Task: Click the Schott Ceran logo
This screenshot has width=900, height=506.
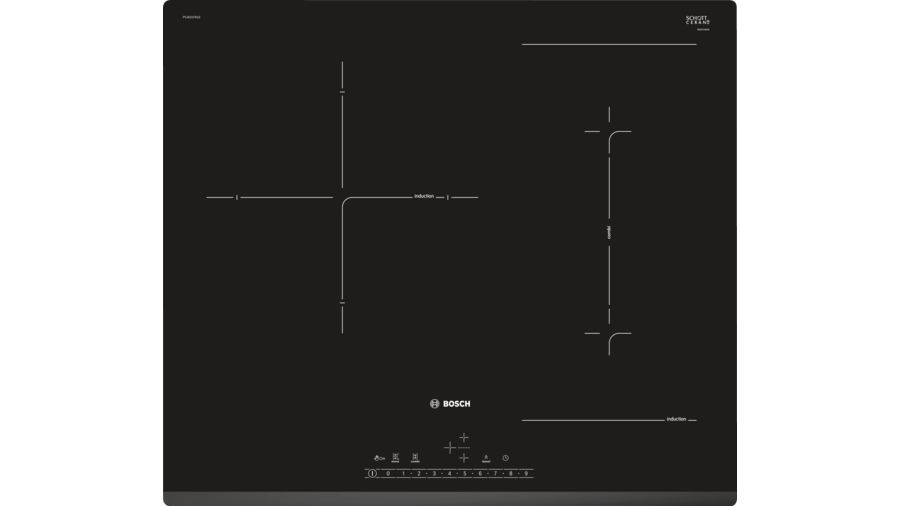Action: (697, 21)
